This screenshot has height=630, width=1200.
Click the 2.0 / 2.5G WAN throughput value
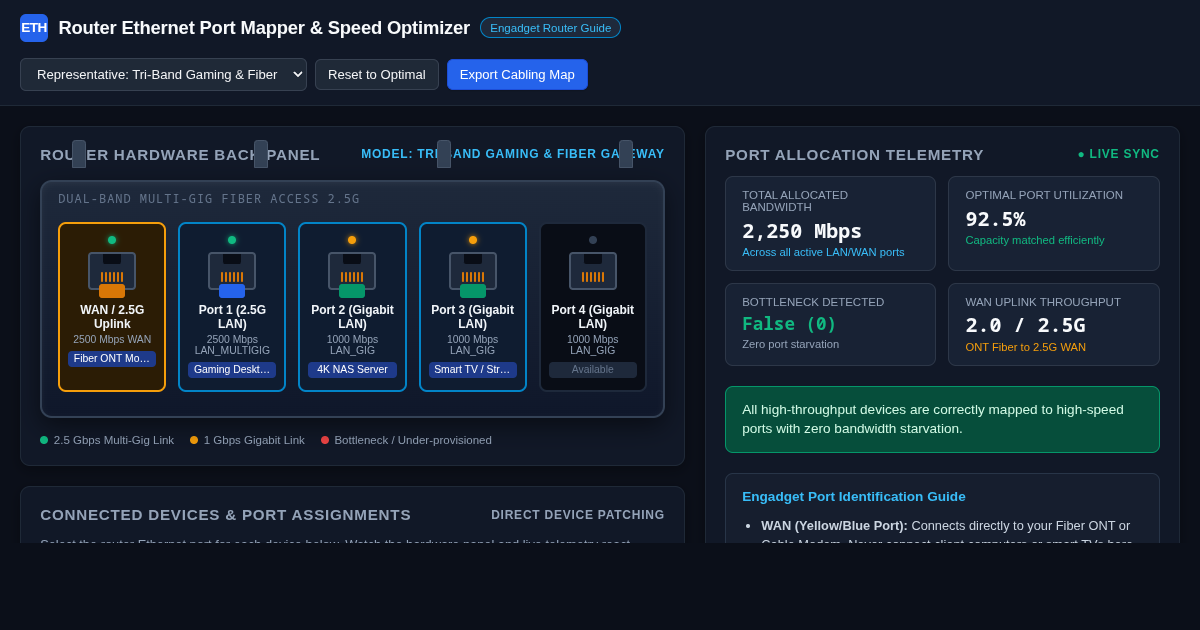[x=1025, y=325]
